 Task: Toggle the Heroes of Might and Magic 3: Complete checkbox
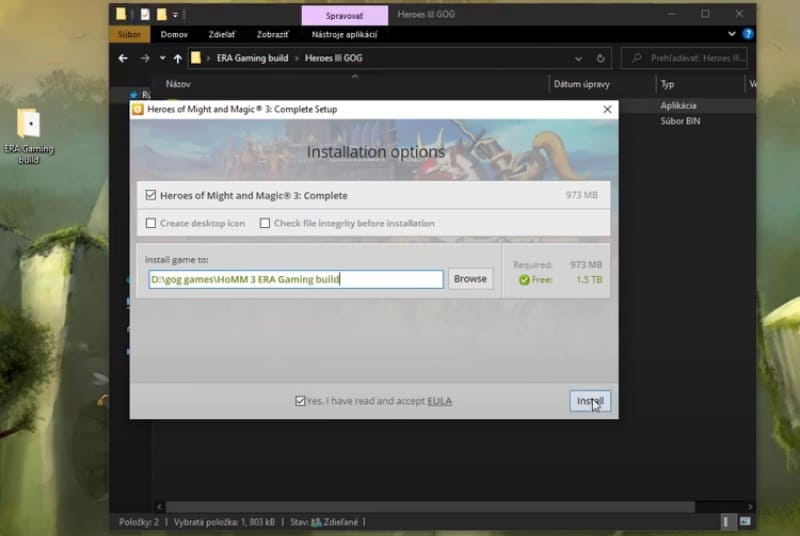pos(151,195)
